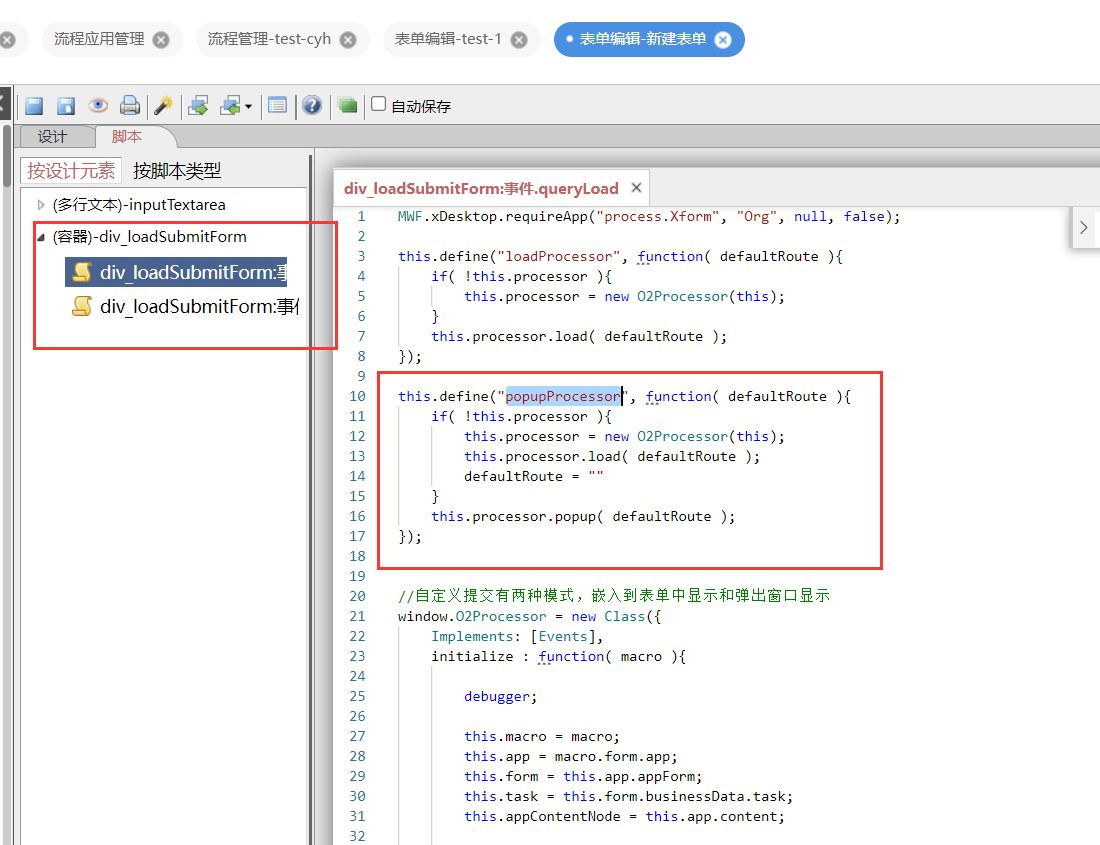The width and height of the screenshot is (1100, 845).
Task: Click the green stacked windows icon
Action: [347, 105]
